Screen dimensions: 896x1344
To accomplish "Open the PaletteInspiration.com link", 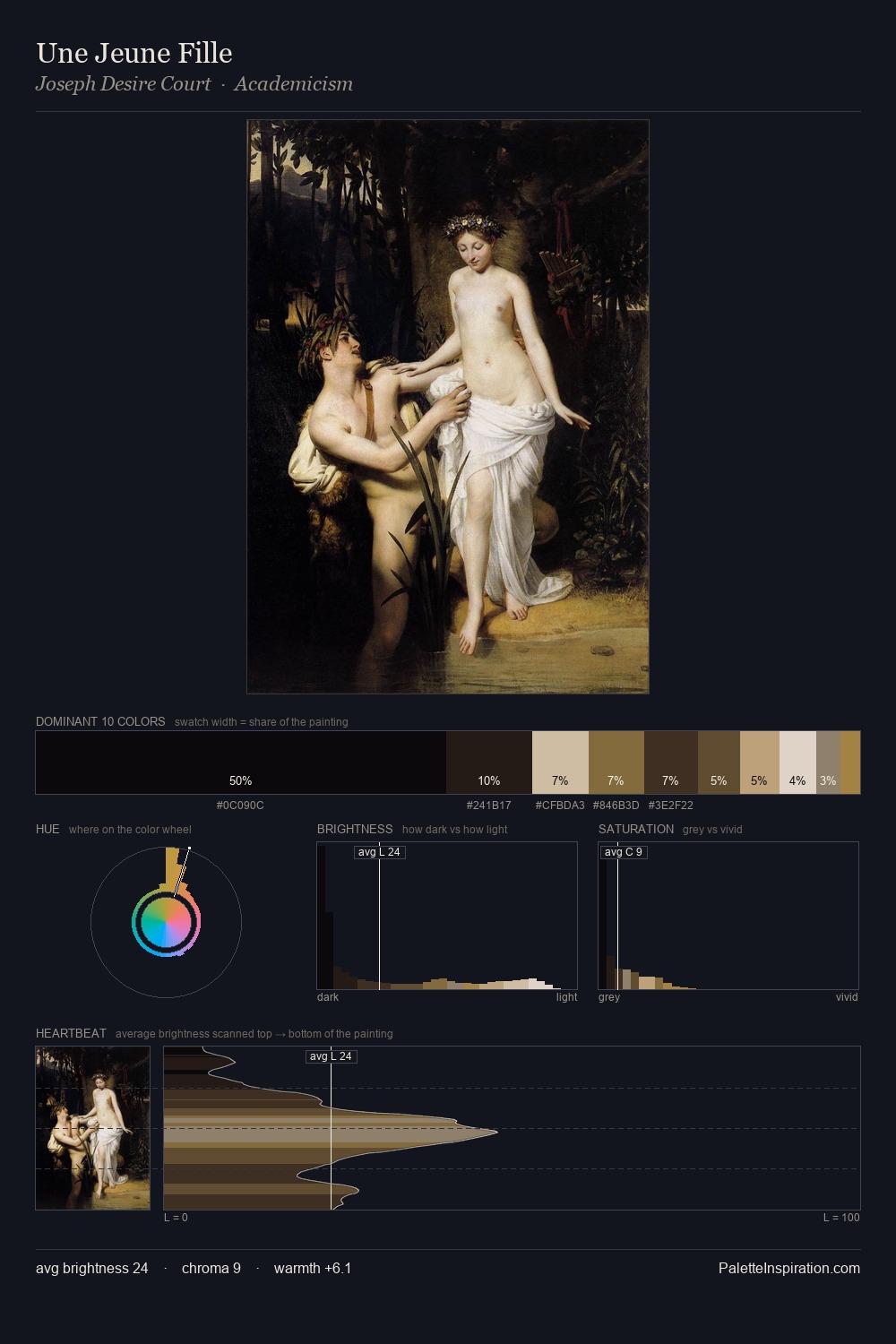I will (789, 1269).
